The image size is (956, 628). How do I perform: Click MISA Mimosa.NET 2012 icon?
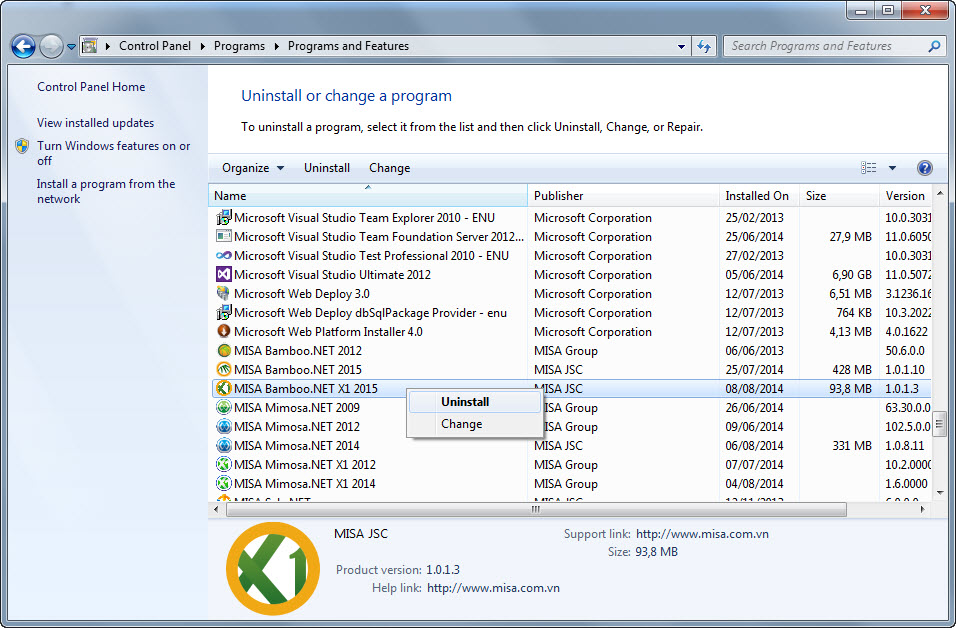tap(224, 426)
